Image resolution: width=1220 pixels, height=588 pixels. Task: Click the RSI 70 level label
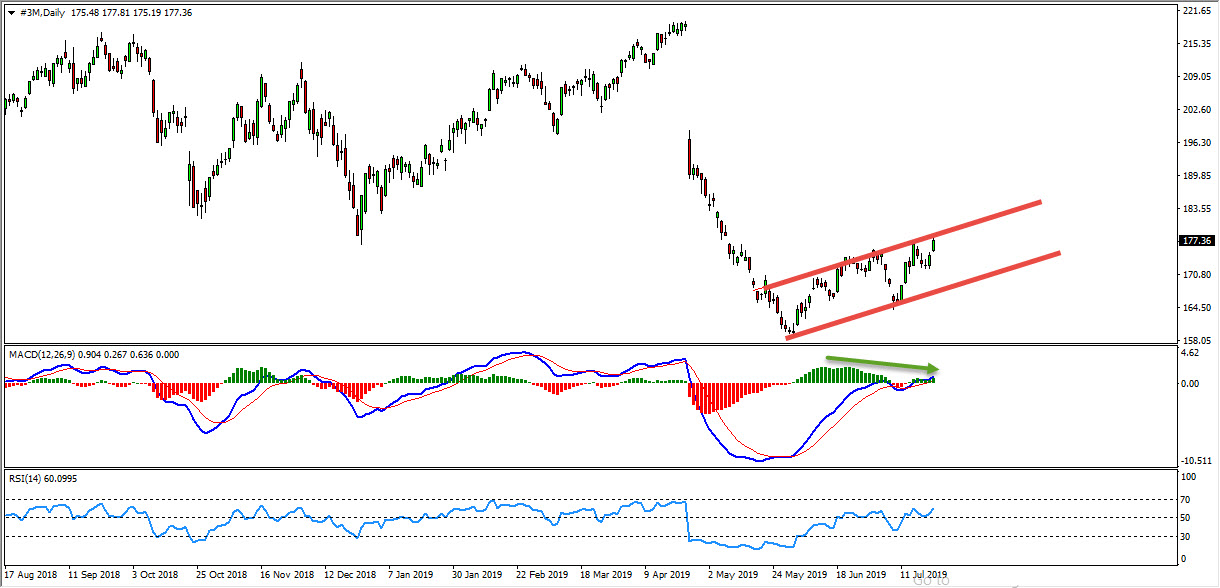[1186, 499]
